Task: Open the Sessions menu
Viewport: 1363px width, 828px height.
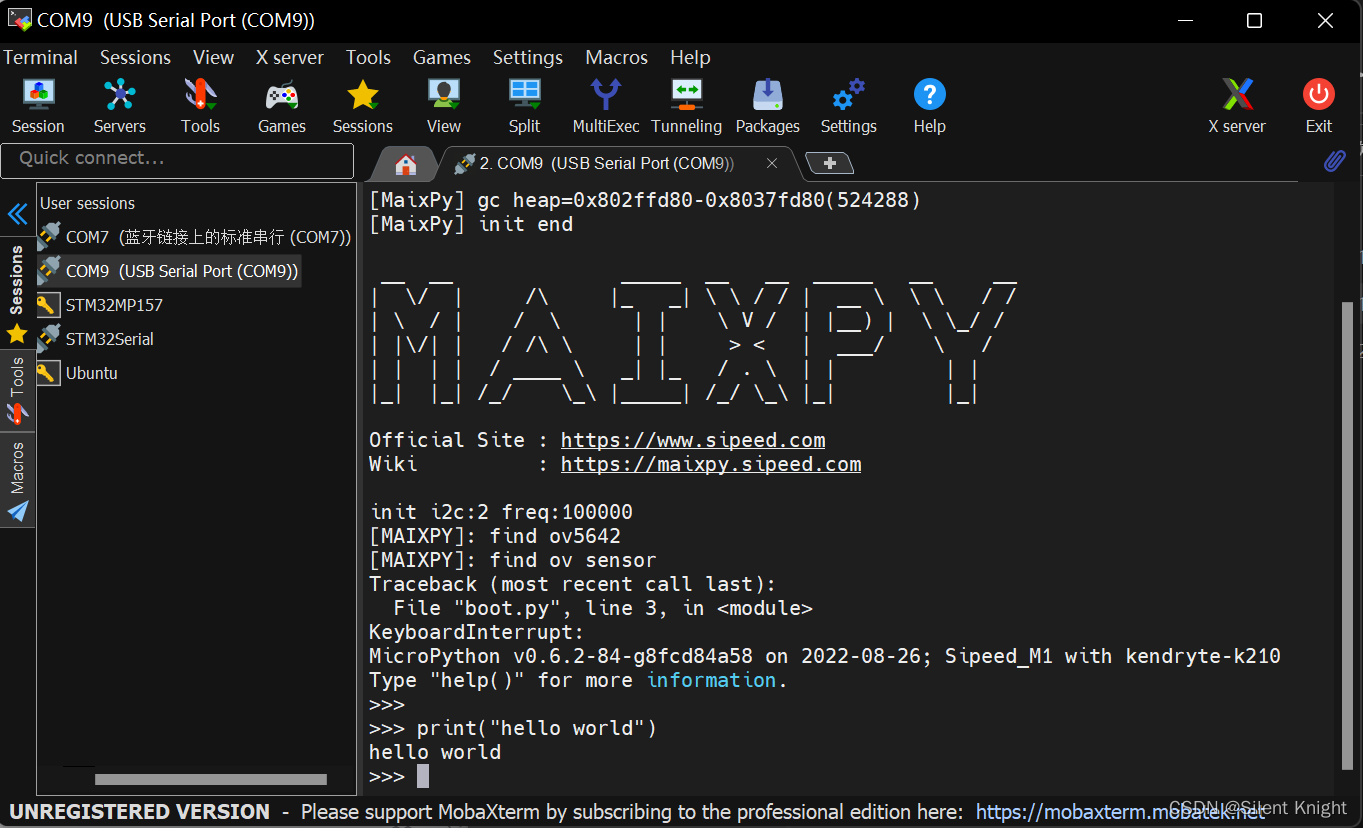Action: point(135,57)
